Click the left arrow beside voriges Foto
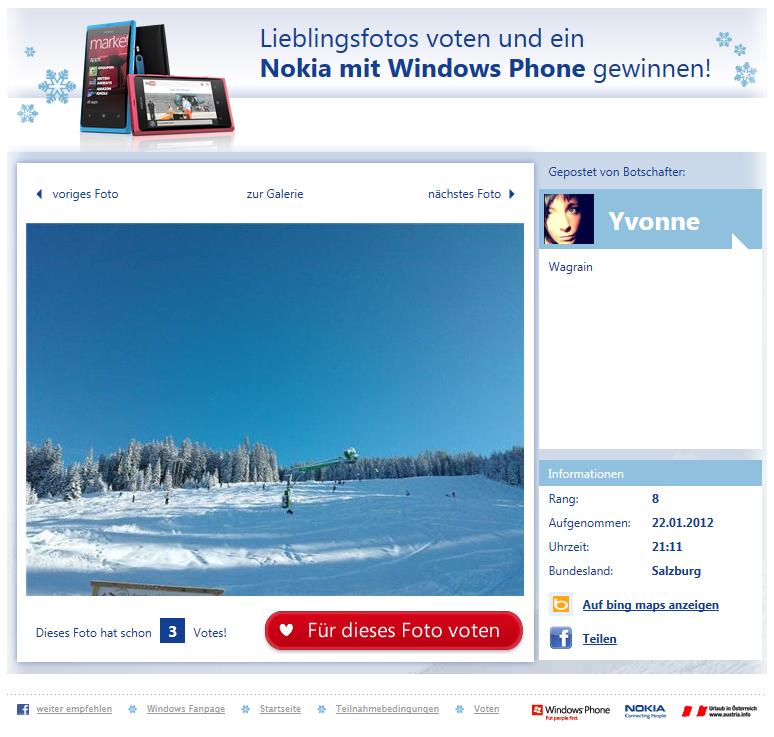Viewport: 774px width, 737px height. point(39,194)
